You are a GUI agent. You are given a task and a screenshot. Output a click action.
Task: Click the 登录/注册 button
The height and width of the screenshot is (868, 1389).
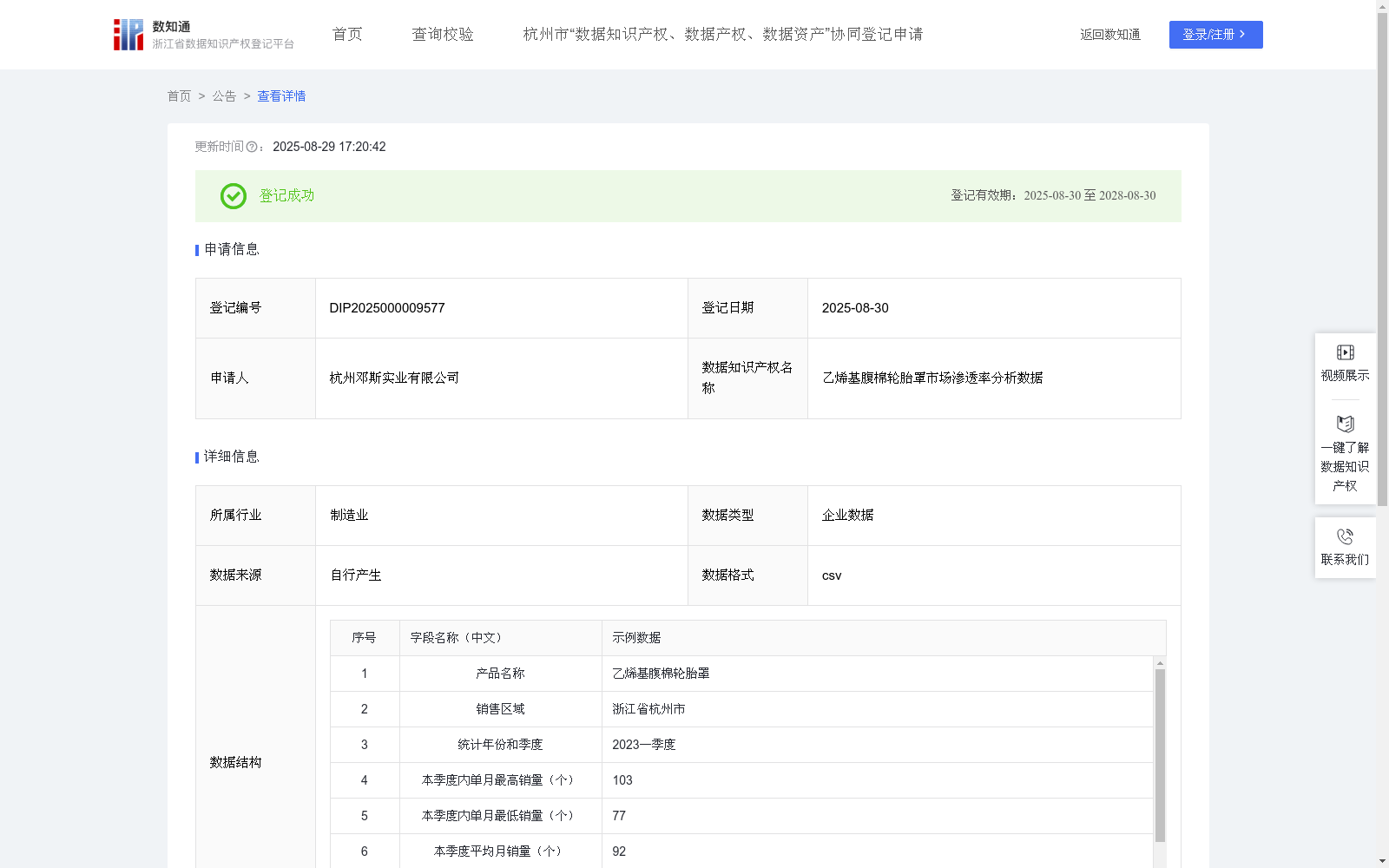point(1215,35)
